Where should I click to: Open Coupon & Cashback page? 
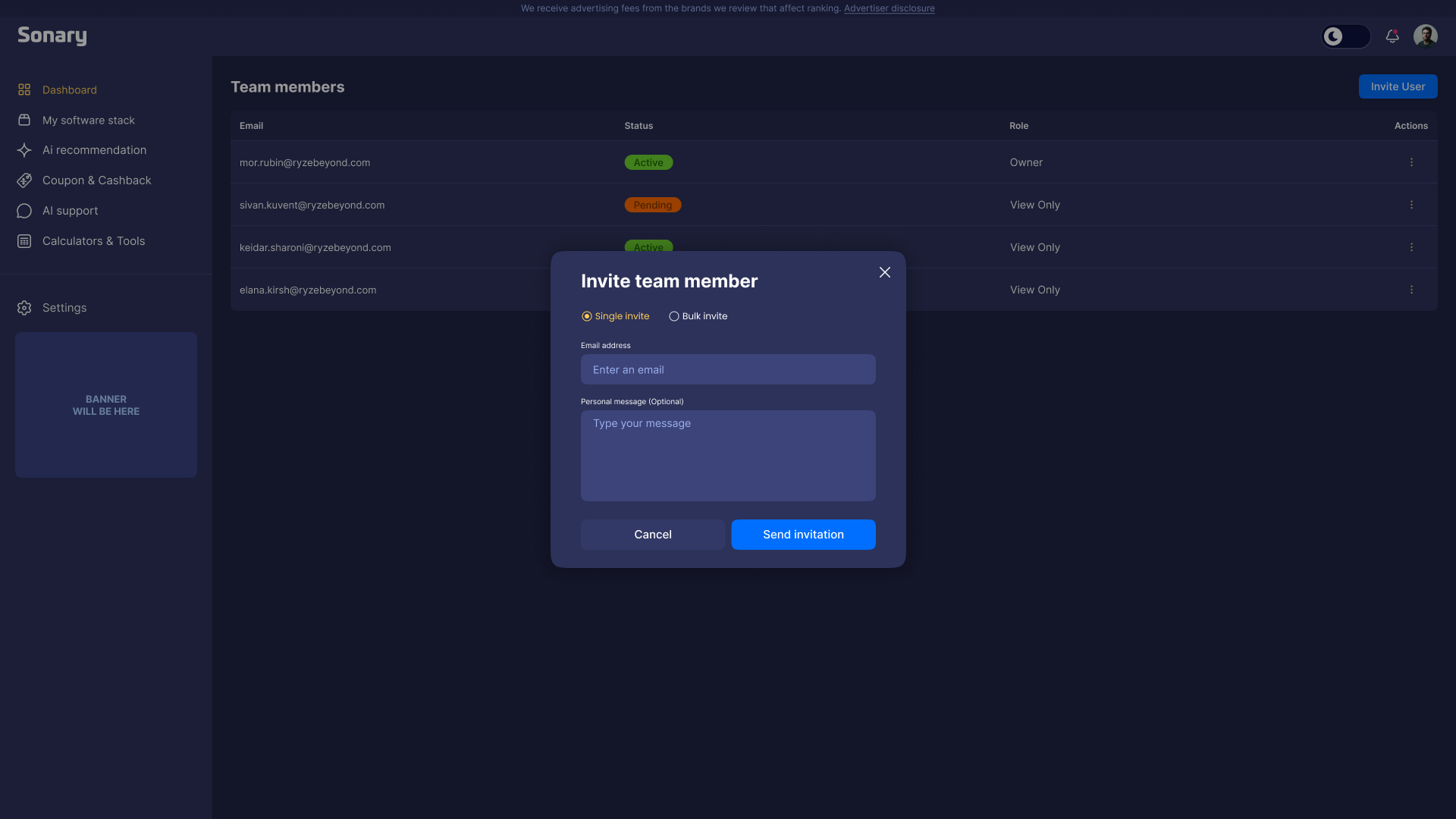97,180
